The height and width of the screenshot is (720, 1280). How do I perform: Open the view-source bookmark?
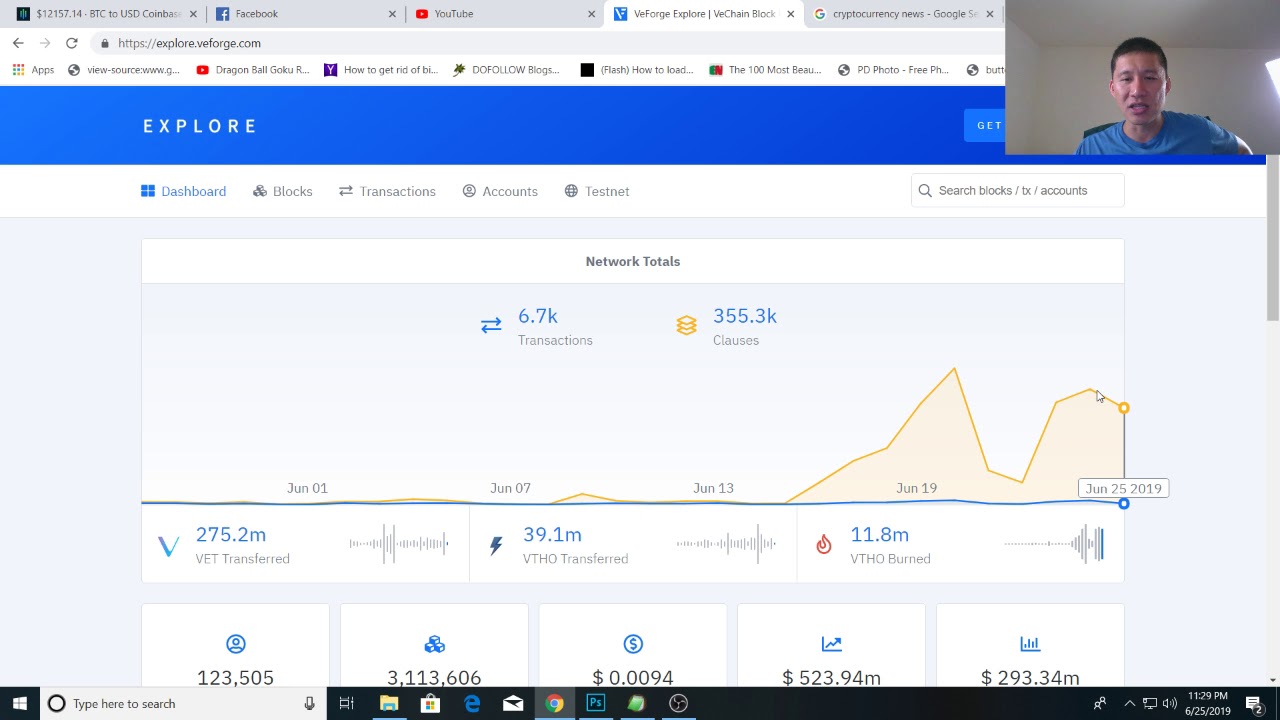124,70
